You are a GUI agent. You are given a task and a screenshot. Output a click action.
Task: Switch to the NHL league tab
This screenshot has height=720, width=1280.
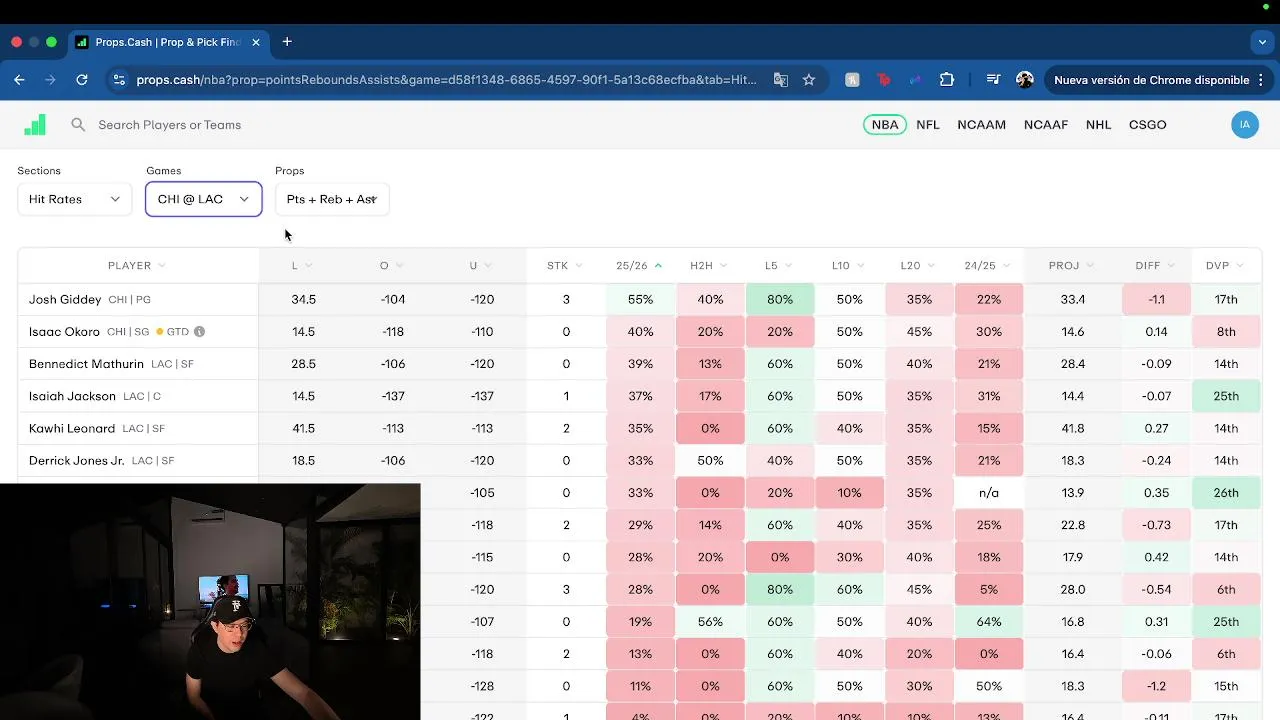(1099, 125)
